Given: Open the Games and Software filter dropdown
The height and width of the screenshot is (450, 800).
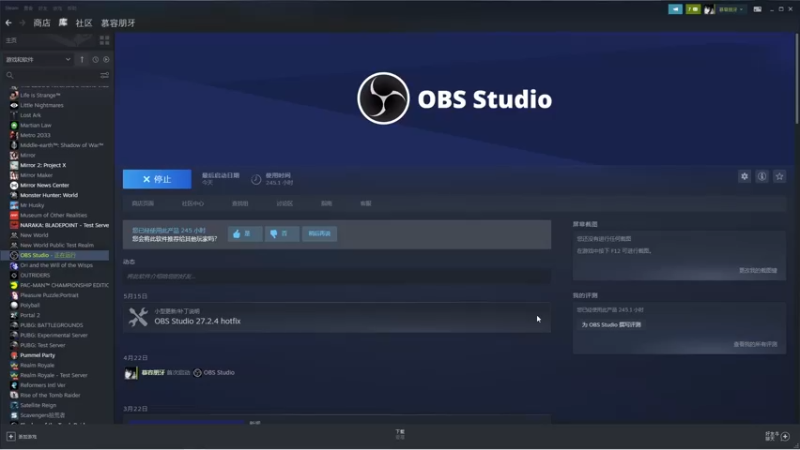Looking at the screenshot, I should pyautogui.click(x=38, y=60).
